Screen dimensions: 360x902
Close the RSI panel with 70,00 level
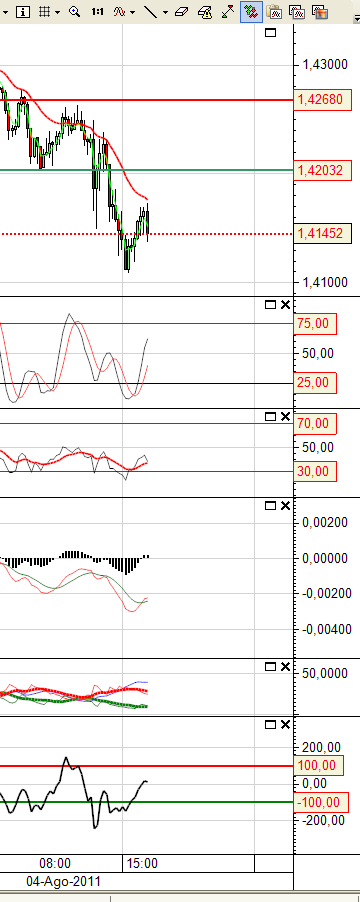285,416
